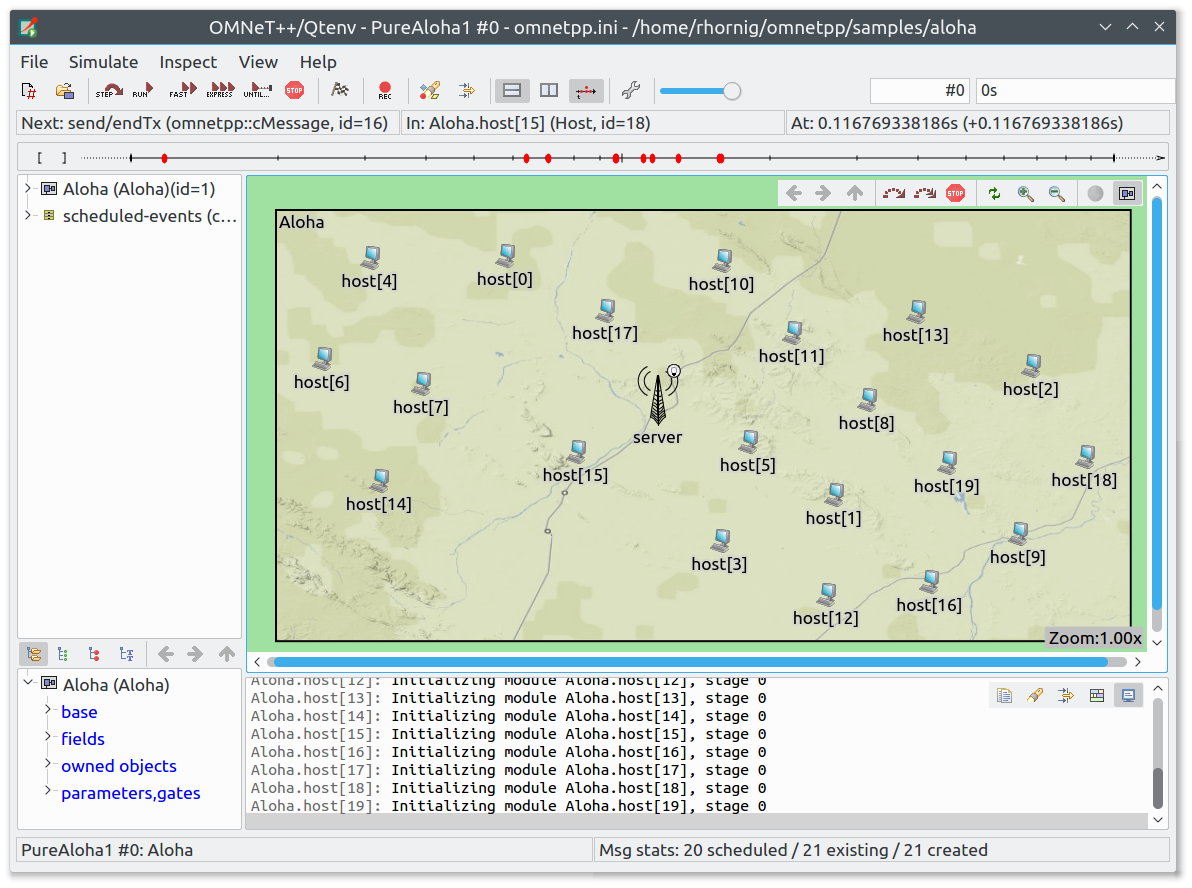Run simulation in FAST mode
The image size is (1192, 888).
[x=182, y=91]
